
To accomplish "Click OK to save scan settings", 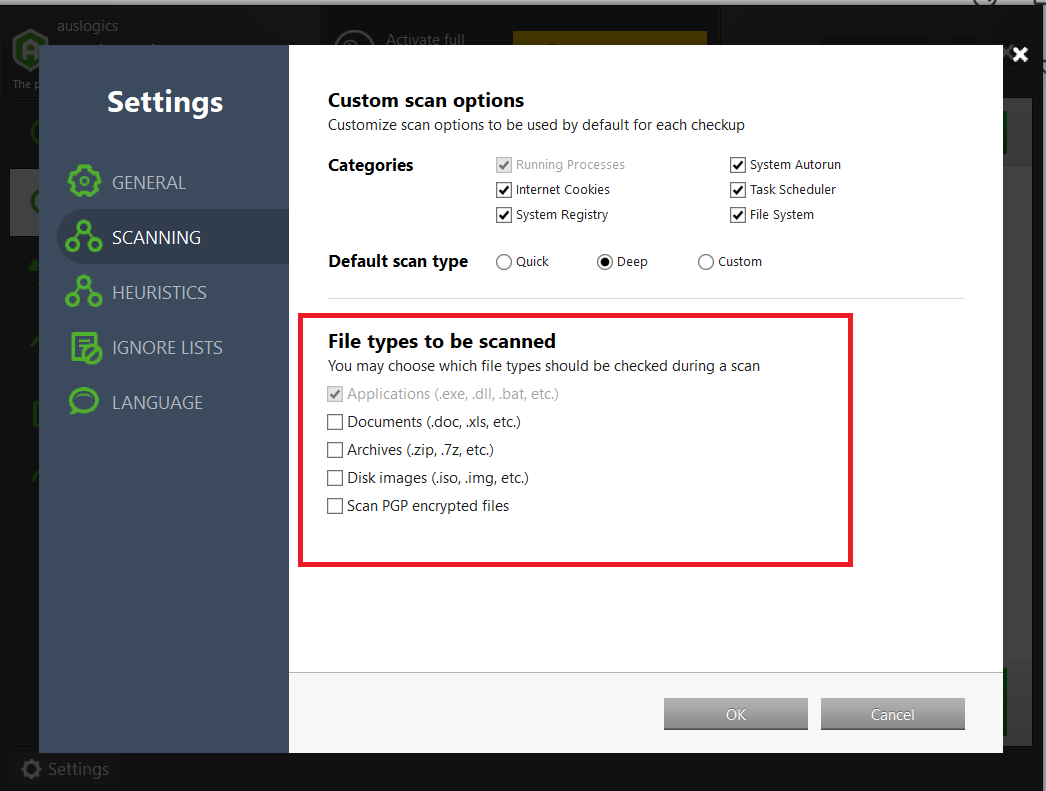I will [x=735, y=714].
